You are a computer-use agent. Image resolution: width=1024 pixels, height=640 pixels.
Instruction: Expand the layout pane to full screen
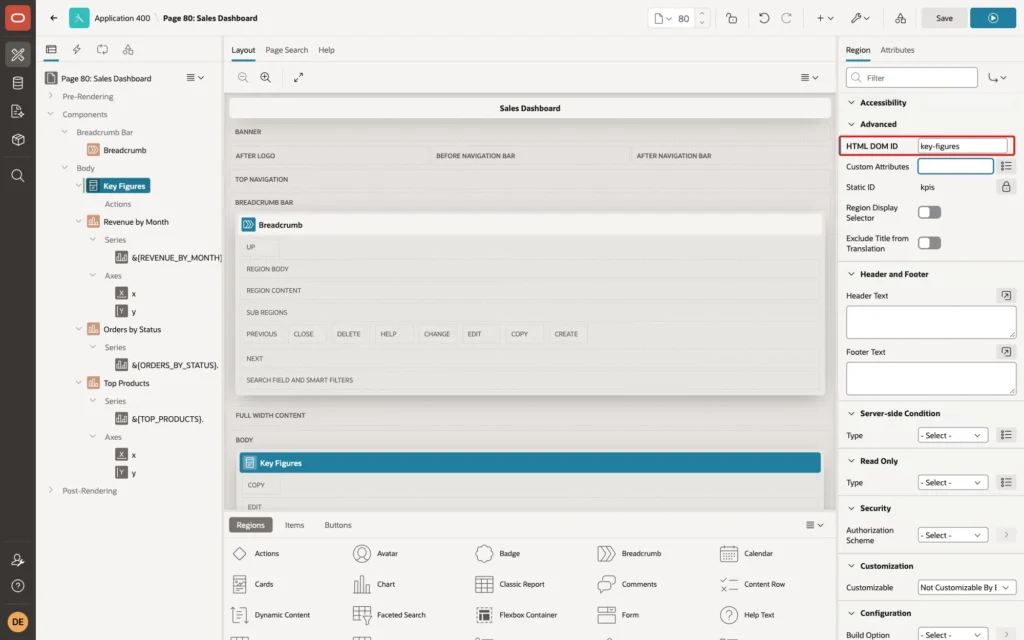[298, 77]
